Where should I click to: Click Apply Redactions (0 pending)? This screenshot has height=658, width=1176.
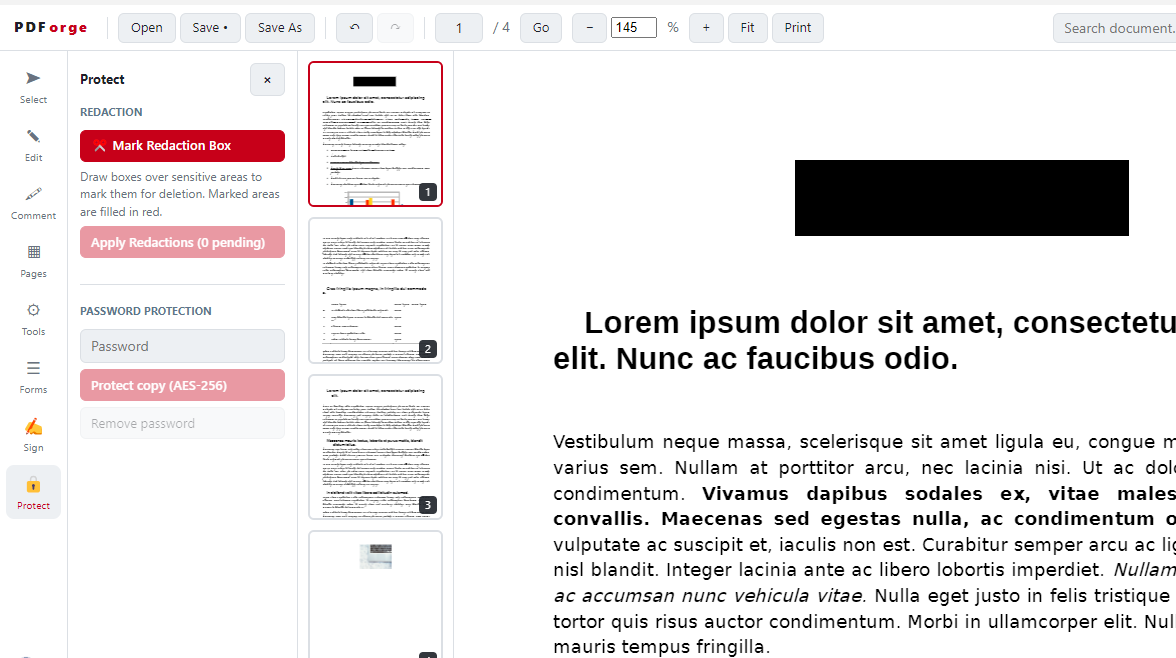pyautogui.click(x=182, y=242)
